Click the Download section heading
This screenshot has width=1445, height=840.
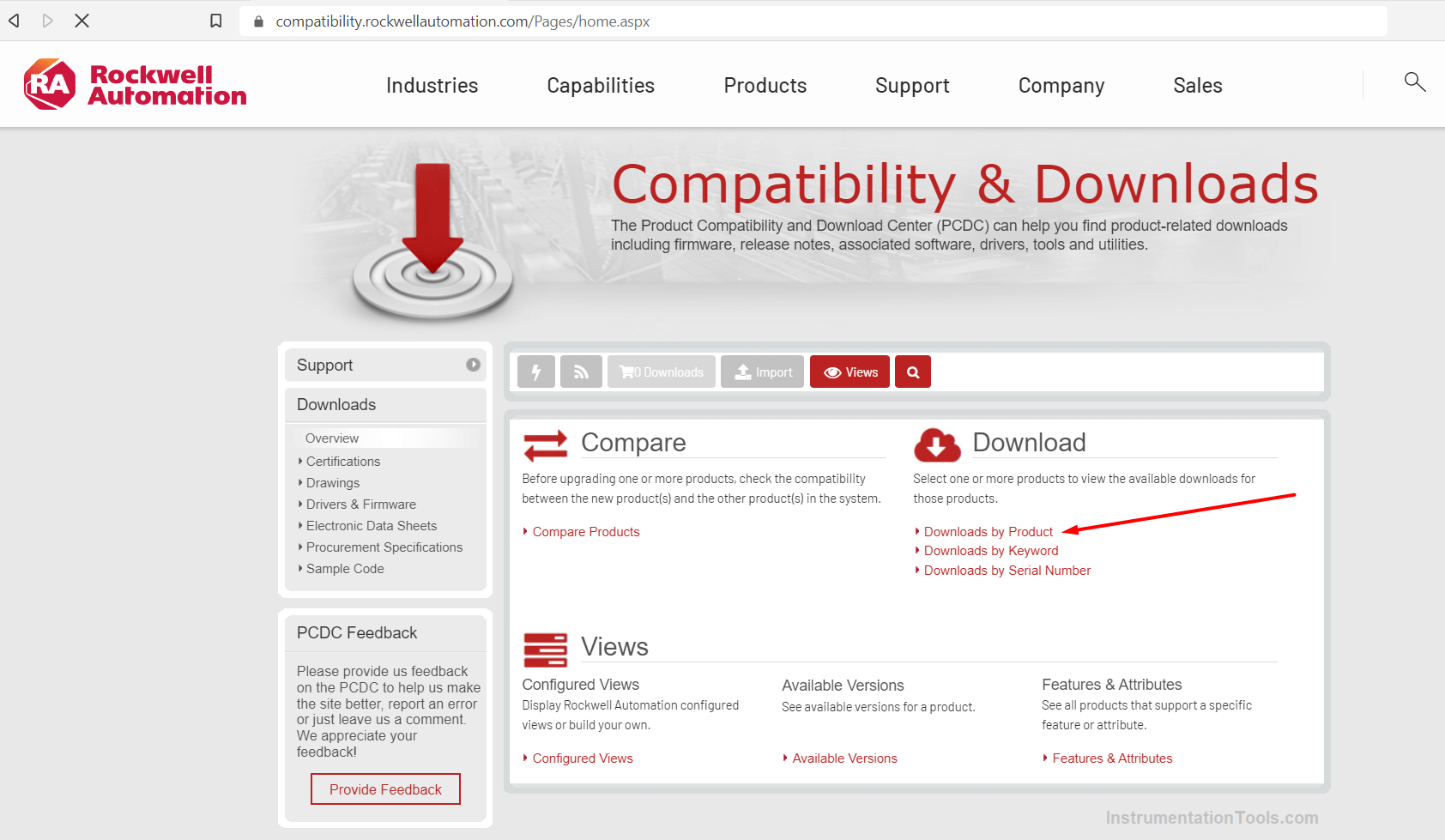pos(1029,442)
